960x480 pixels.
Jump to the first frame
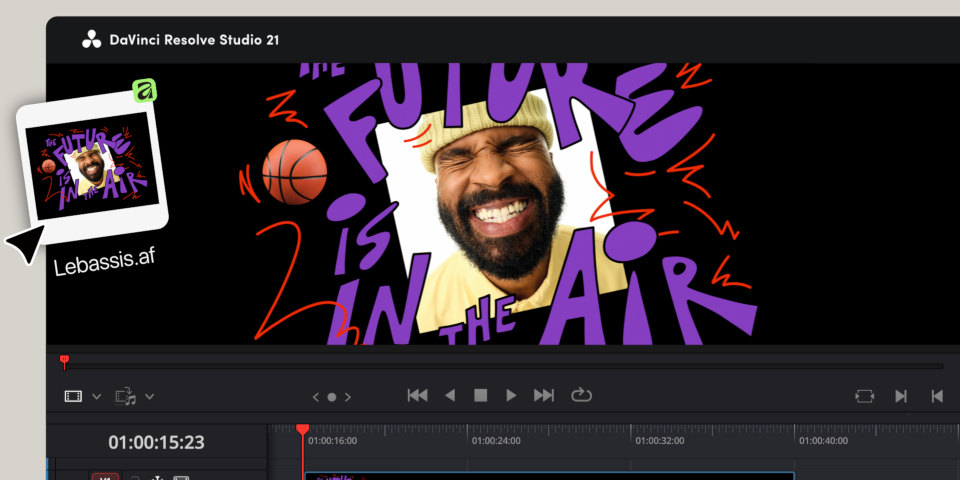coord(417,396)
